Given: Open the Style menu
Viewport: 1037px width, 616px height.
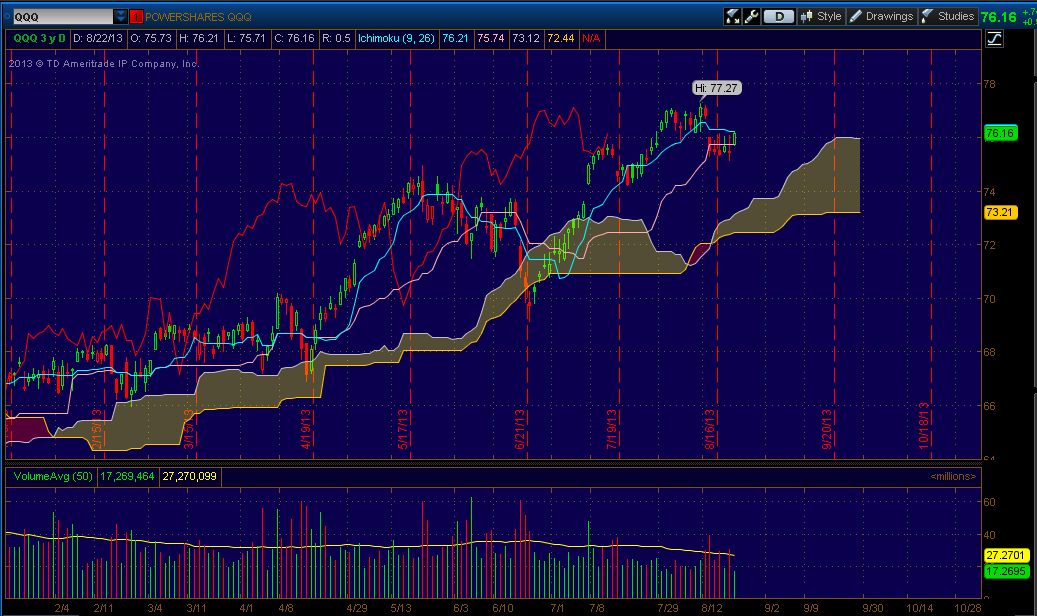Looking at the screenshot, I should pyautogui.click(x=821, y=17).
